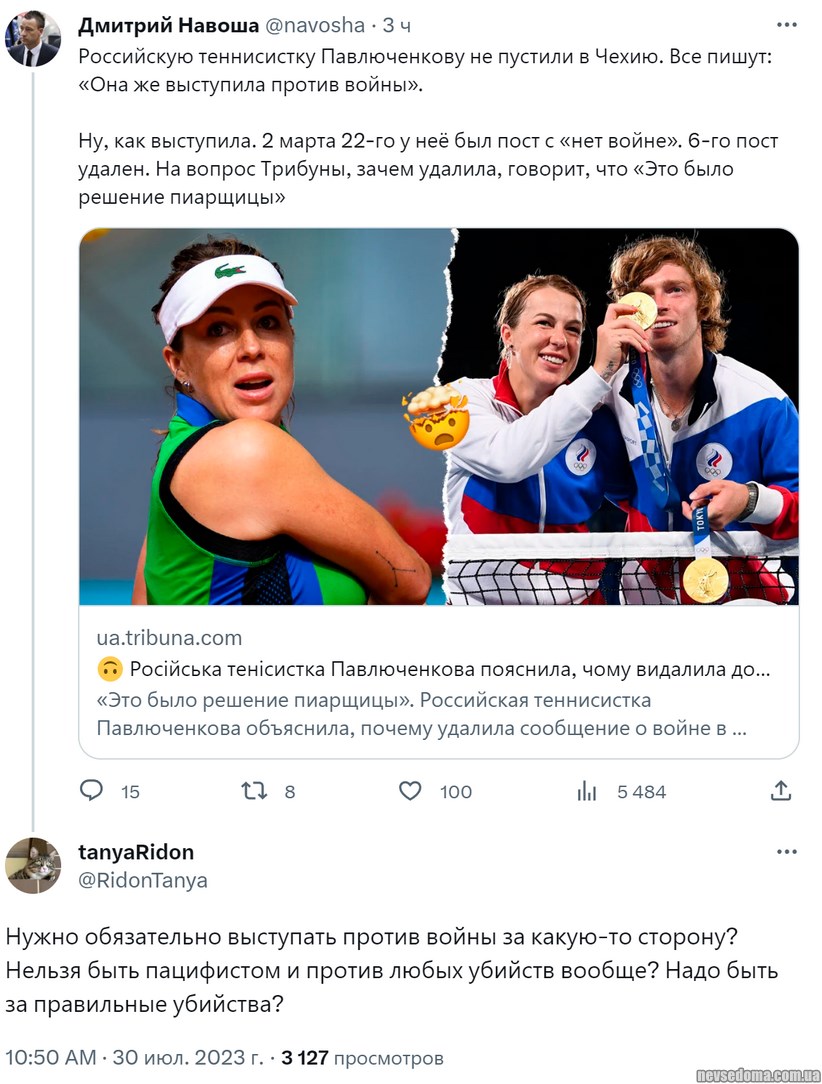Image resolution: width=822 pixels, height=1084 pixels.
Task: Click the retweet icon under the first tweet
Action: pyautogui.click(x=255, y=791)
